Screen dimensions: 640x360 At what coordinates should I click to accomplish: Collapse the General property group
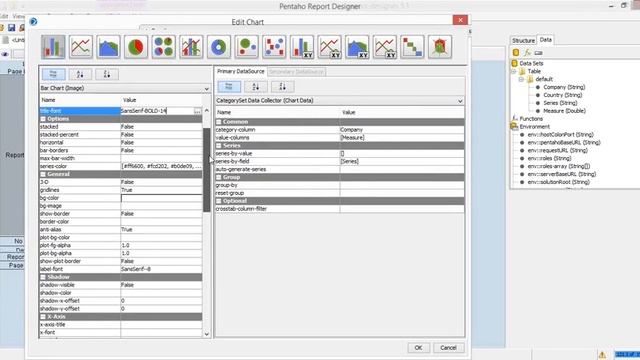(x=43, y=174)
